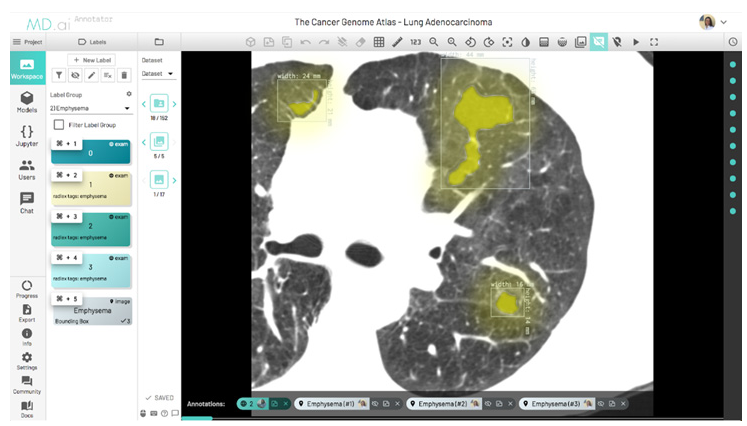Open Label Group settings gear
The image size is (747, 426).
coord(129,94)
